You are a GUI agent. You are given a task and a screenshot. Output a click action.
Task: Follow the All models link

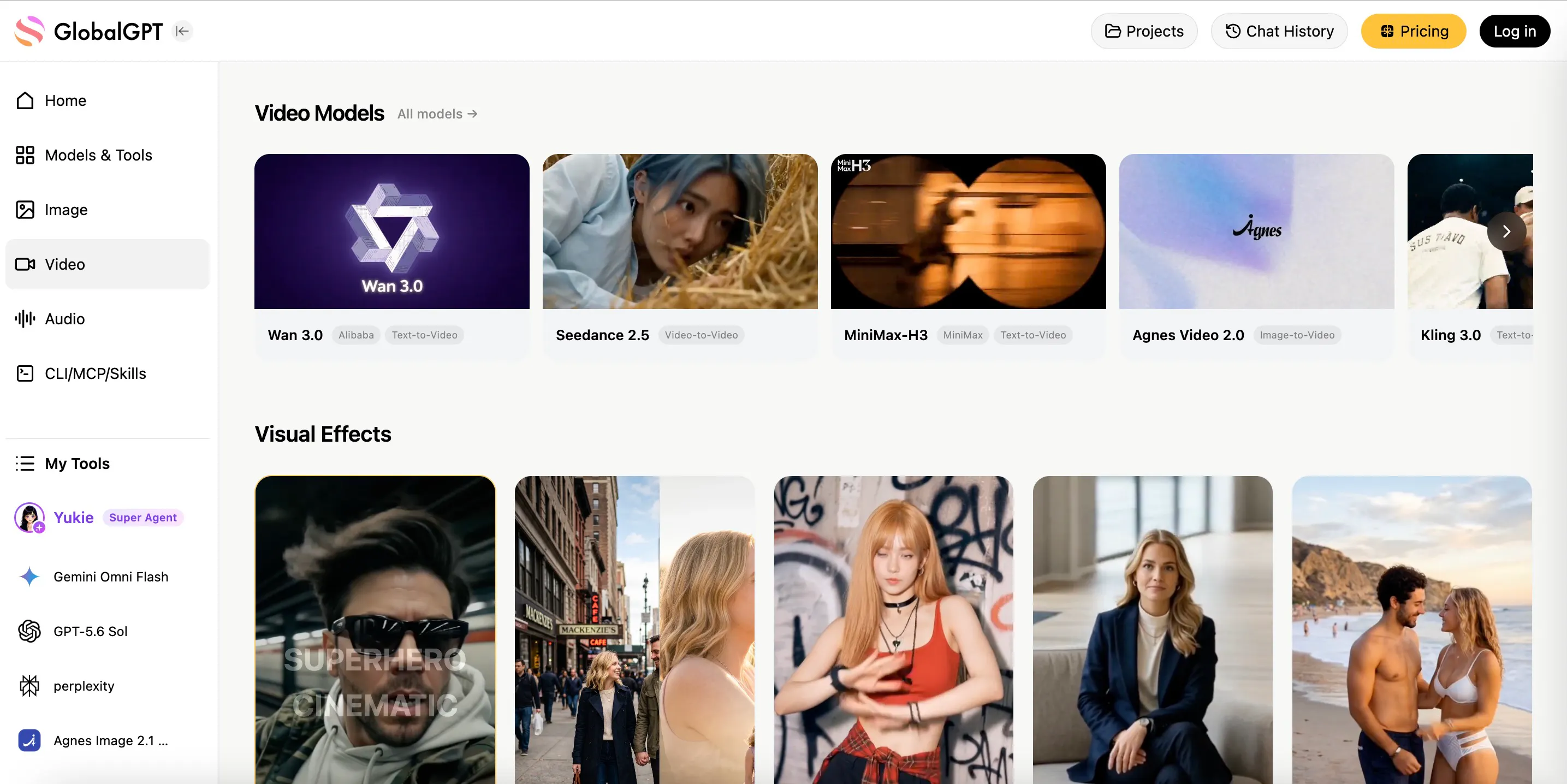point(437,114)
